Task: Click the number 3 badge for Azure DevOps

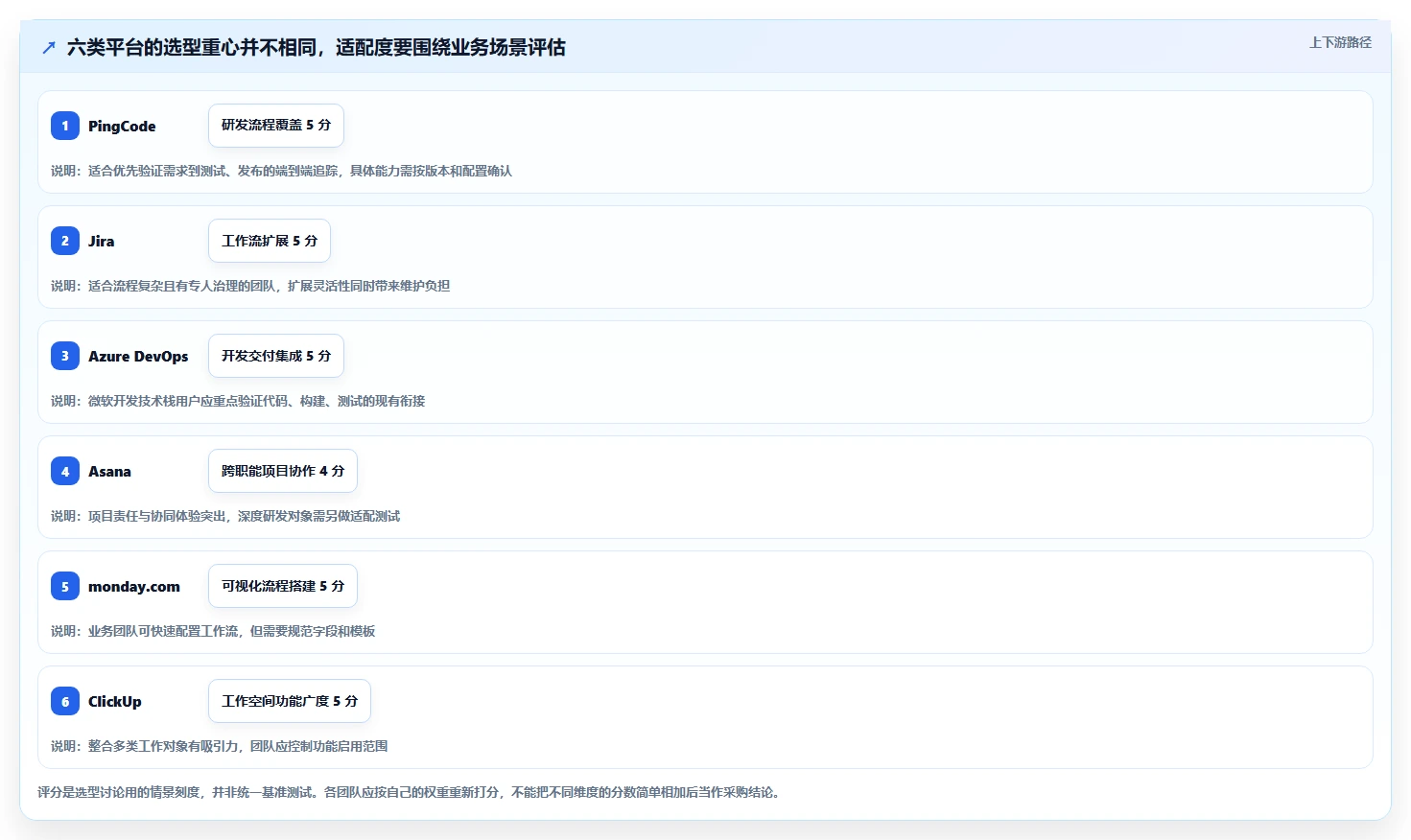Action: [65, 356]
